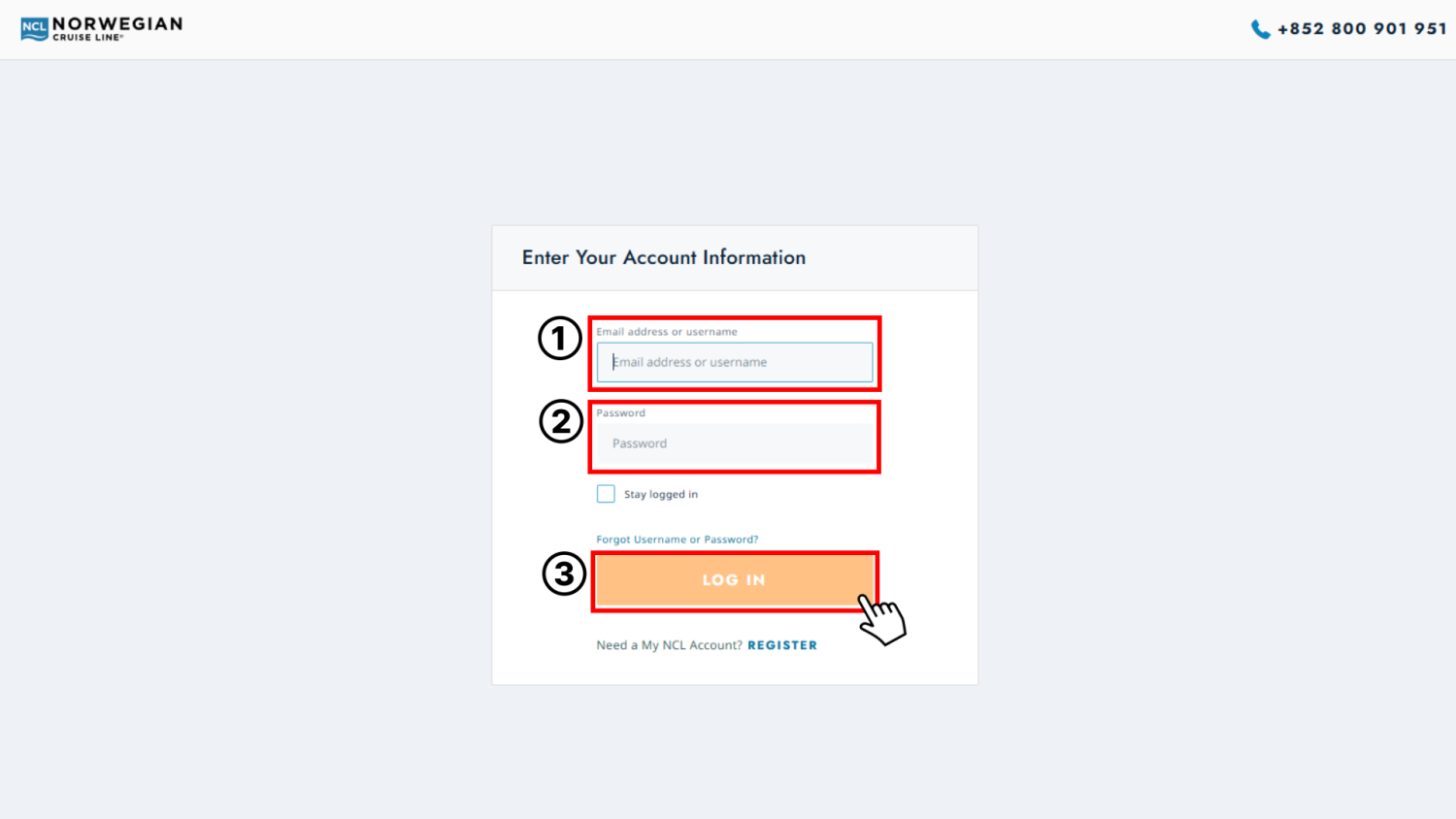Click the circled number 2 marker
This screenshot has height=819, width=1456.
[x=561, y=421]
